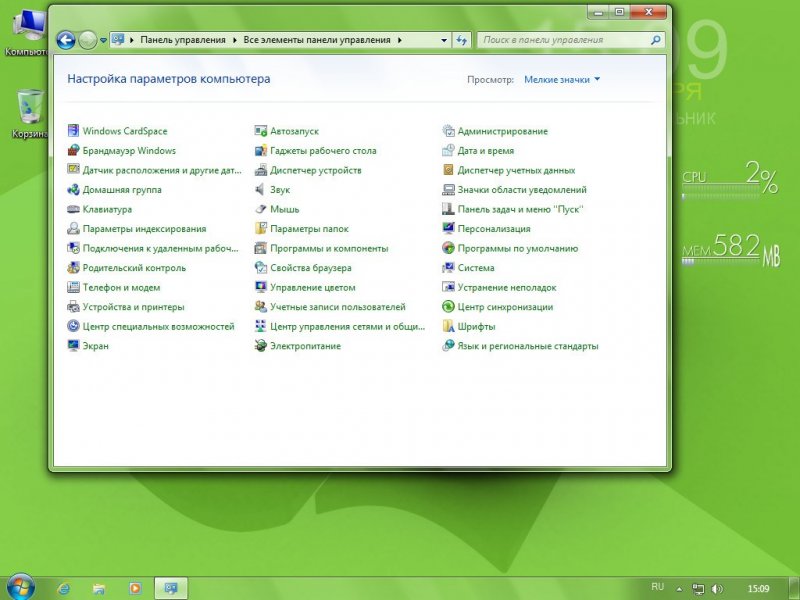Image resolution: width=800 pixels, height=600 pixels.
Task: Click the RU language indicator
Action: pos(658,587)
